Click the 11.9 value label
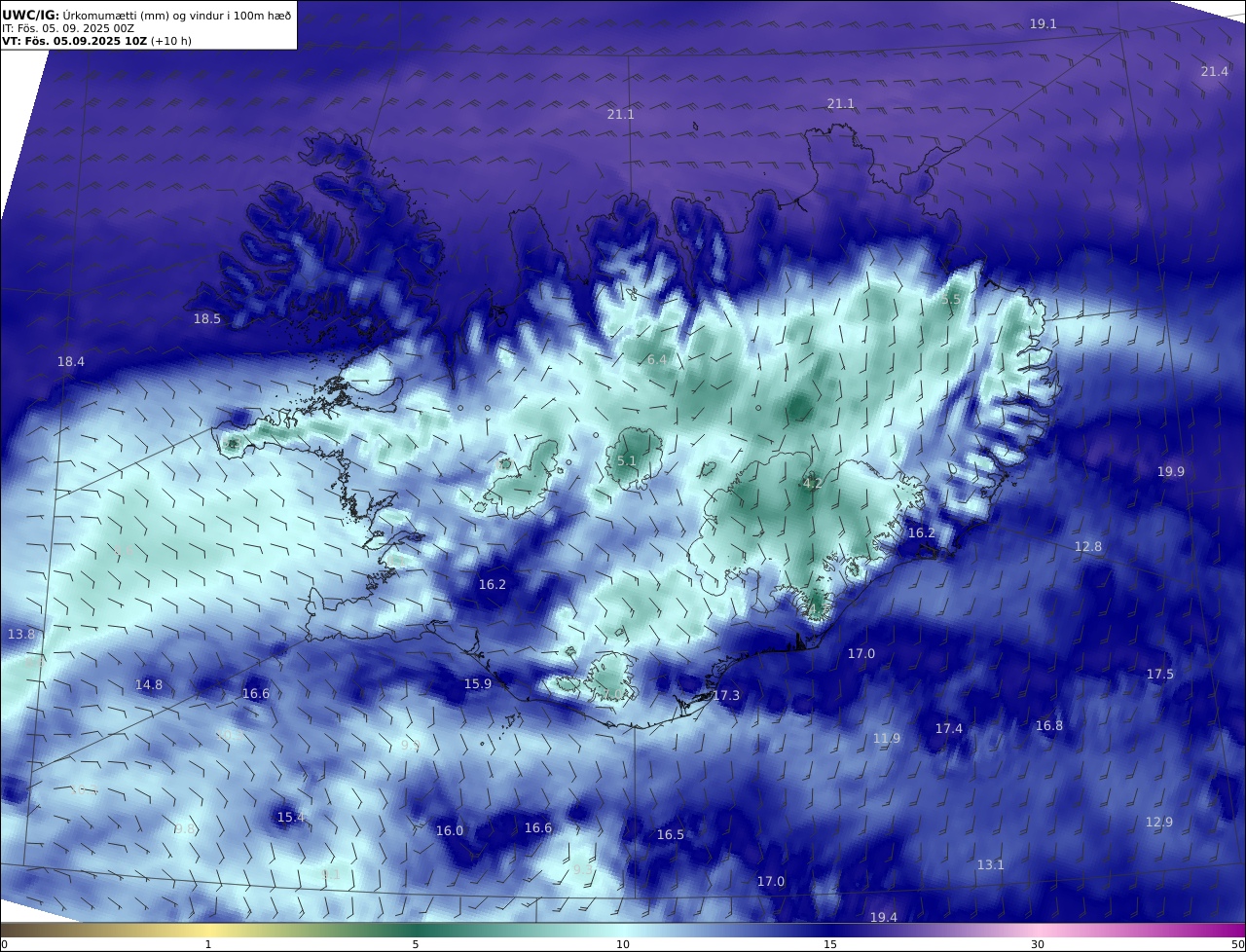 click(886, 738)
